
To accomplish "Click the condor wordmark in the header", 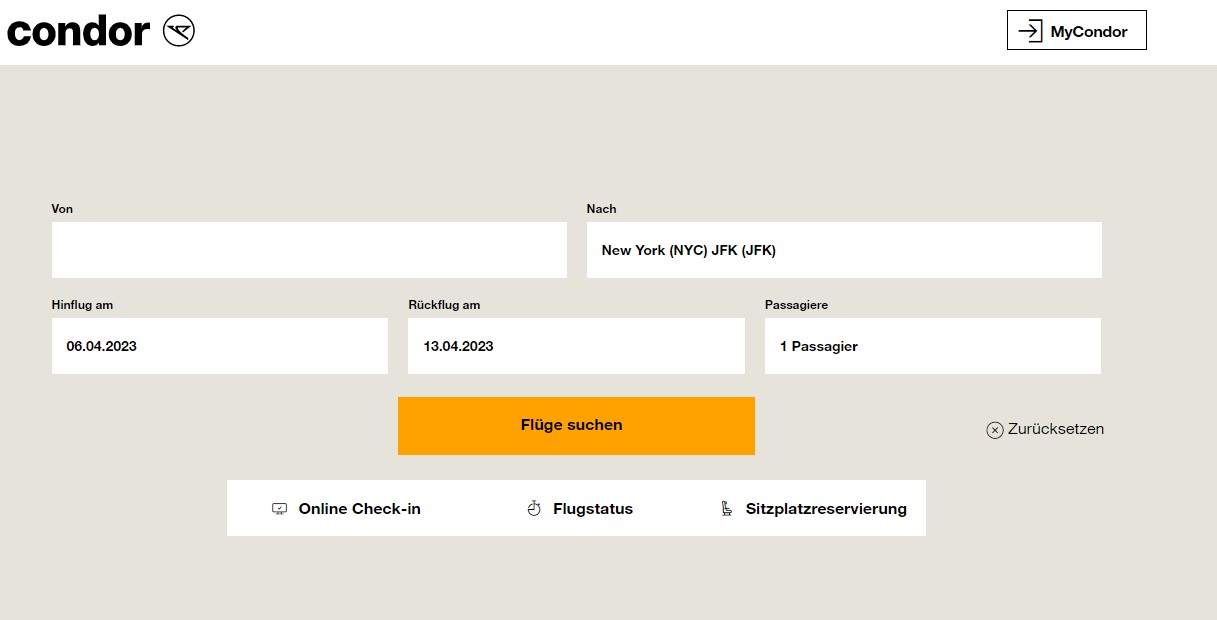I will (x=78, y=30).
